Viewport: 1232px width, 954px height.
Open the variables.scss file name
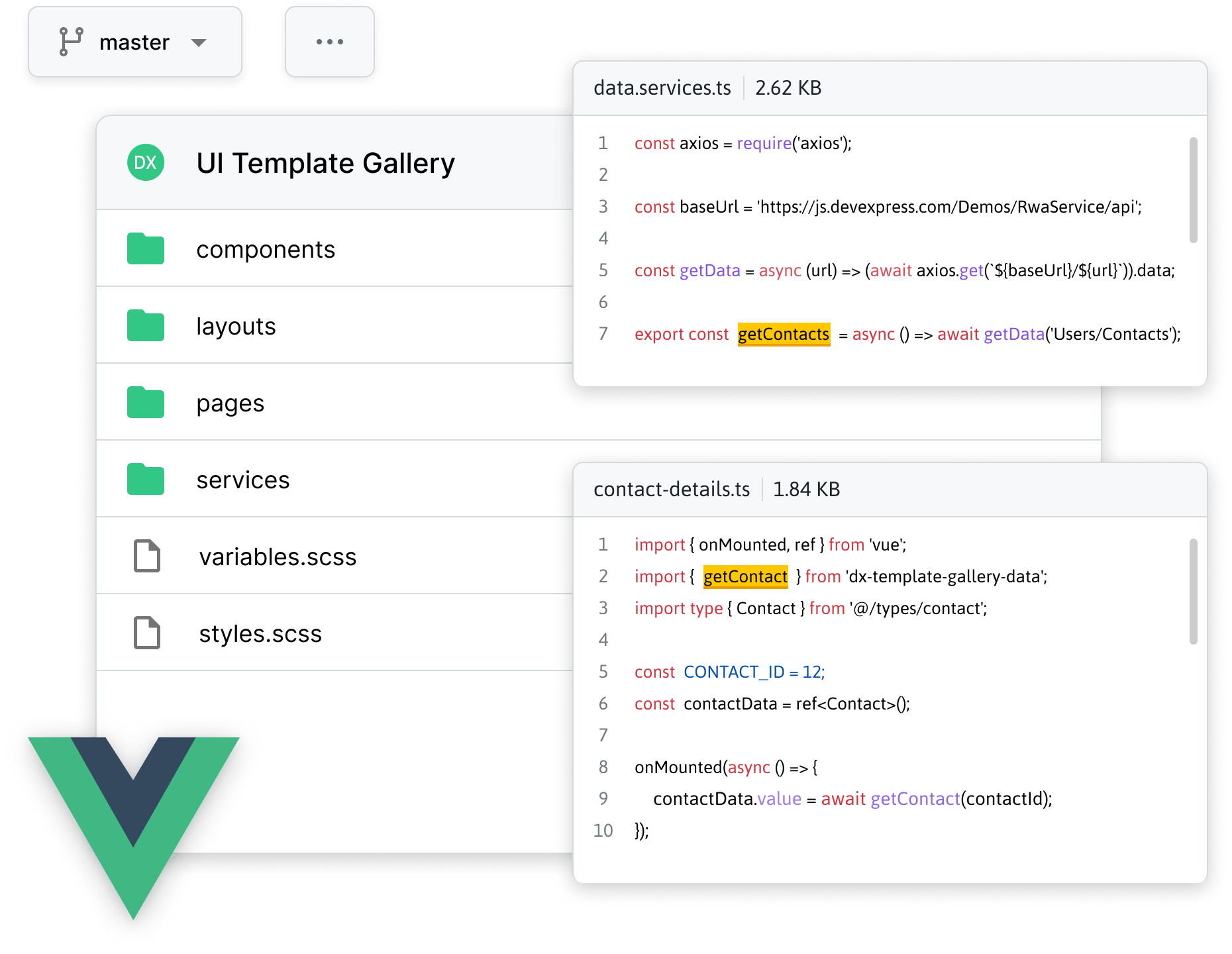click(x=278, y=557)
